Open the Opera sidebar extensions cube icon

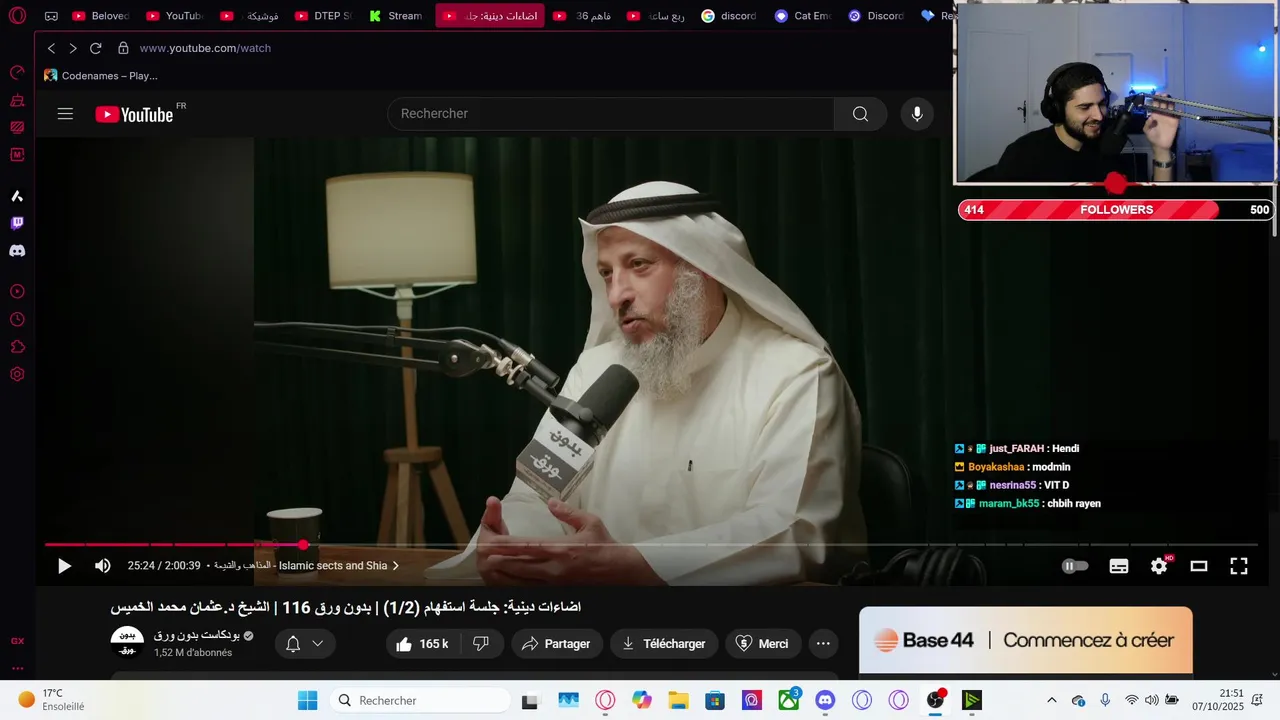[17, 347]
